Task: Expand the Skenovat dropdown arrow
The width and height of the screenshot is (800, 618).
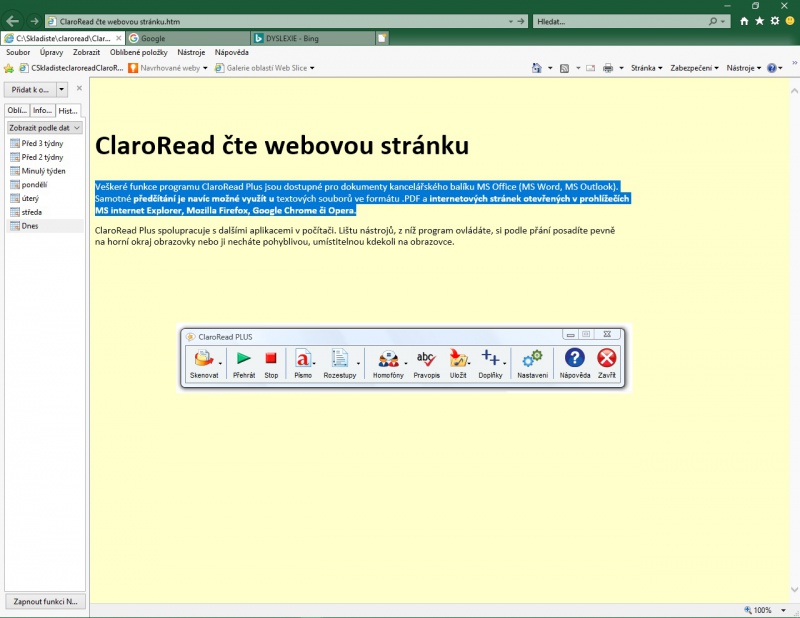Action: click(x=220, y=363)
